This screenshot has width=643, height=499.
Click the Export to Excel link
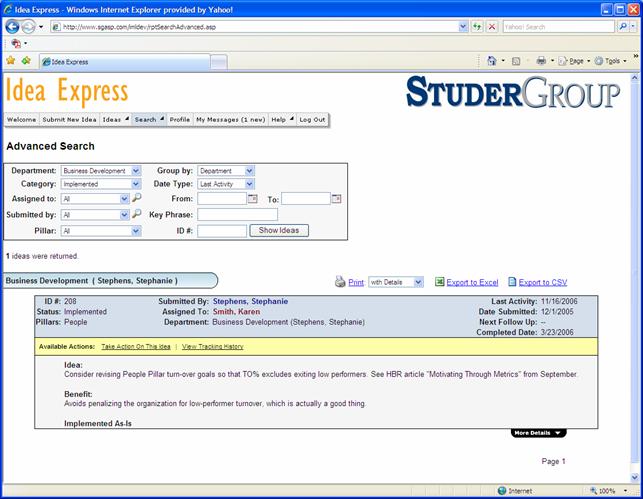tap(472, 282)
